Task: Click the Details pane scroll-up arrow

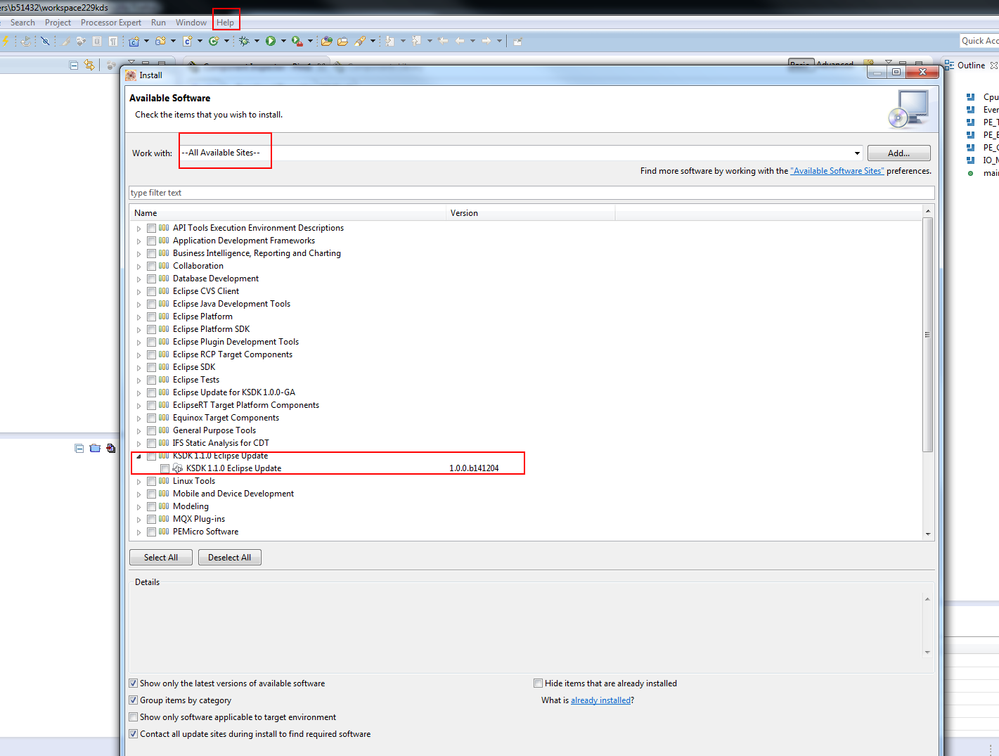Action: click(x=927, y=599)
